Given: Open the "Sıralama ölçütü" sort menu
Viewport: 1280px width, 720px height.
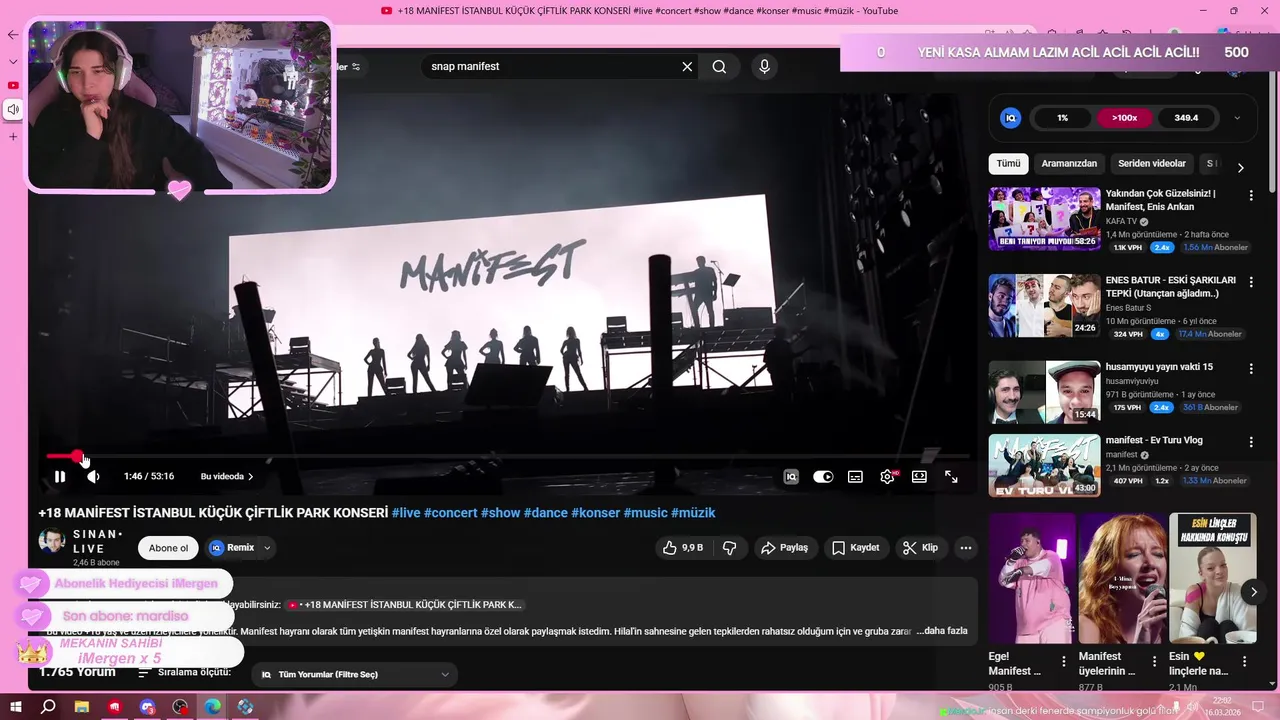Looking at the screenshot, I should (185, 673).
